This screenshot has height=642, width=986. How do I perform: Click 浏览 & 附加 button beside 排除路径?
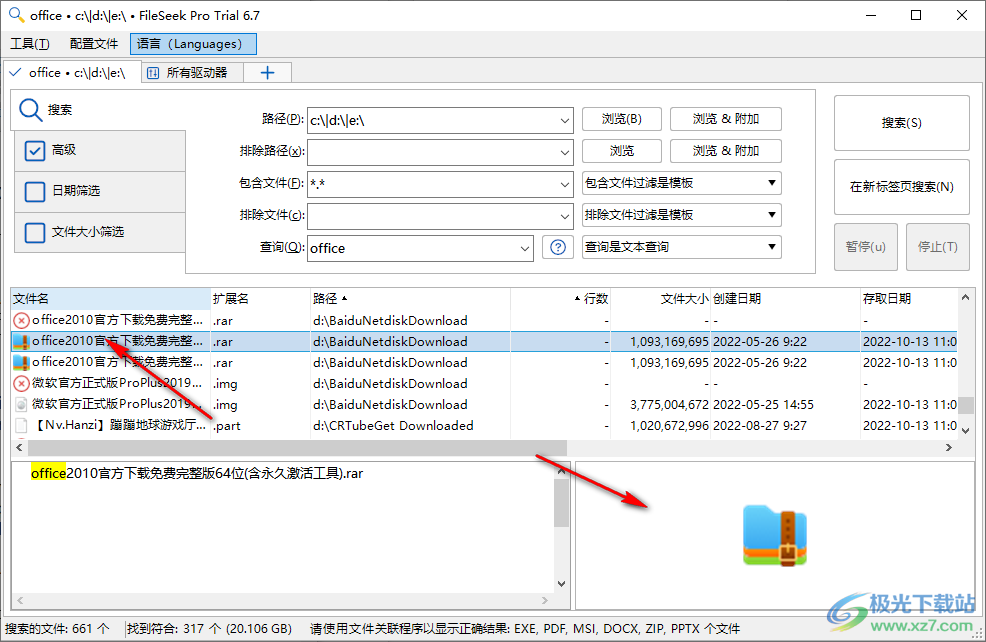(726, 151)
